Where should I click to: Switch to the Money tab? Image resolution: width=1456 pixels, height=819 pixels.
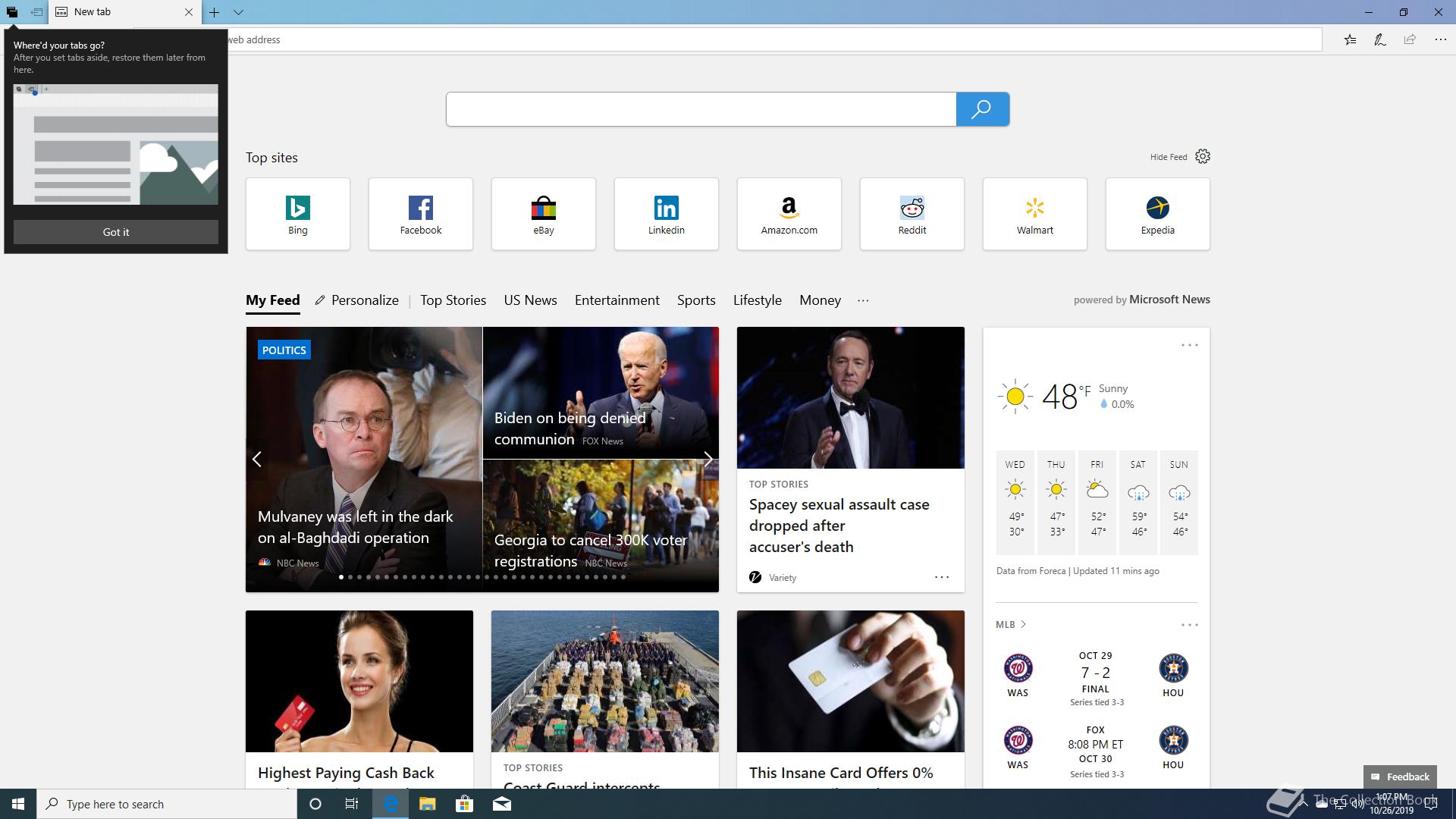820,300
